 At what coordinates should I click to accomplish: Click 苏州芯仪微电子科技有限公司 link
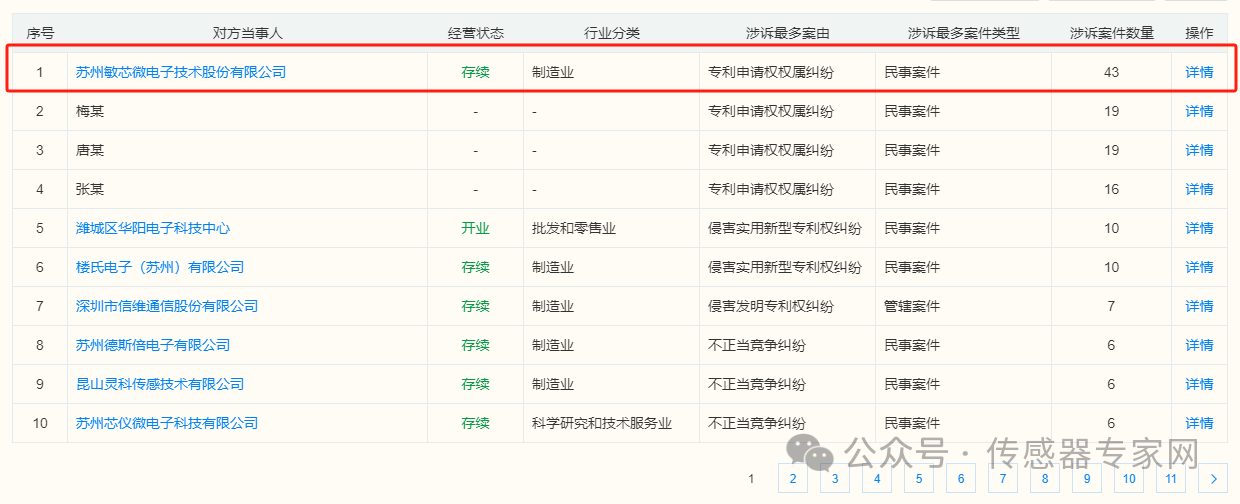pos(167,423)
